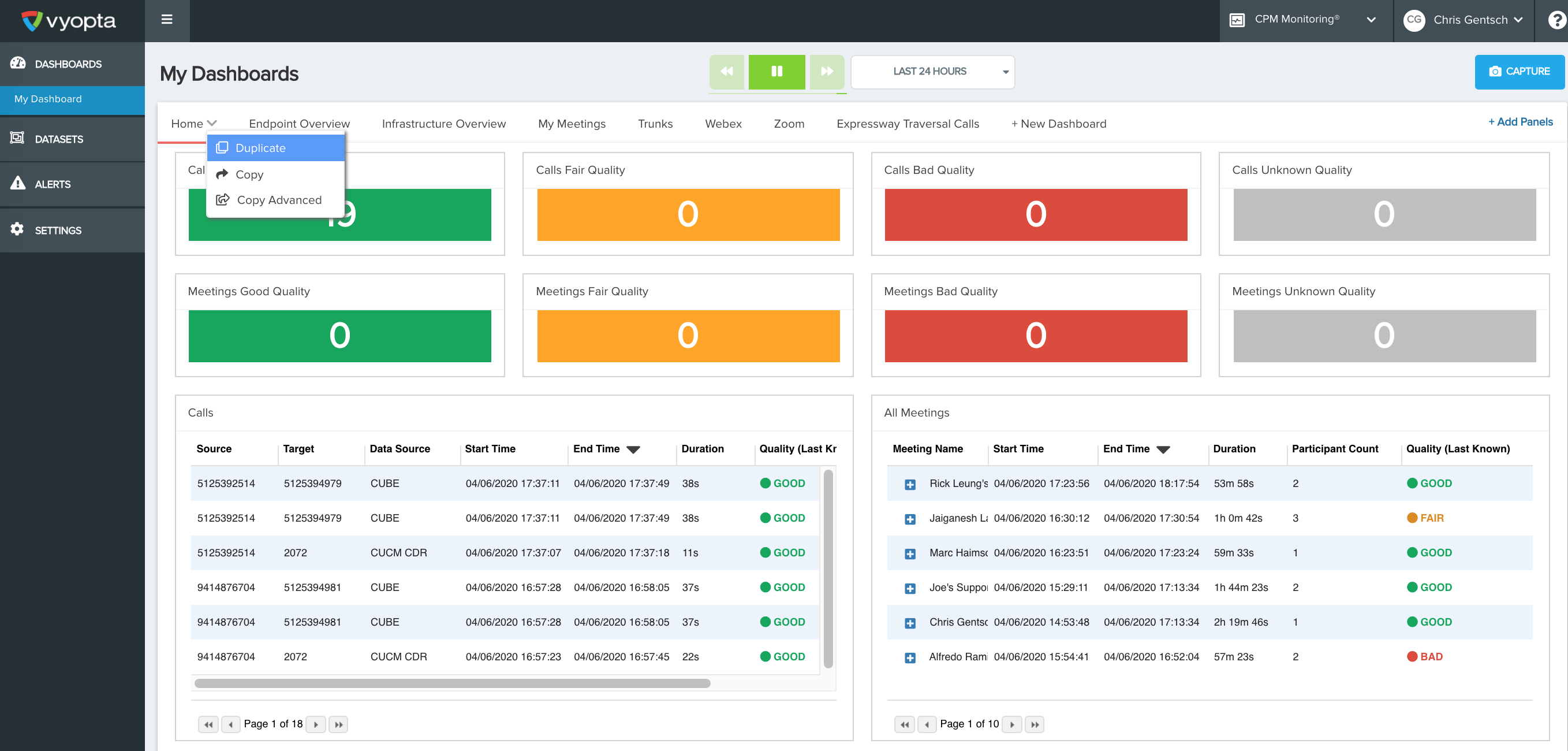
Task: Sort All Meetings by Participant Count
Action: pyautogui.click(x=1335, y=449)
